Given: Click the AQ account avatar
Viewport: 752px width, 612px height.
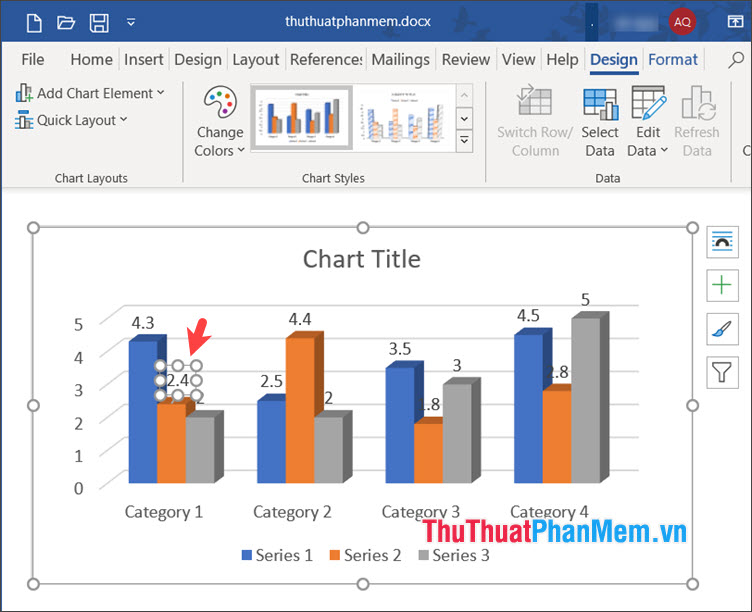Looking at the screenshot, I should (682, 22).
